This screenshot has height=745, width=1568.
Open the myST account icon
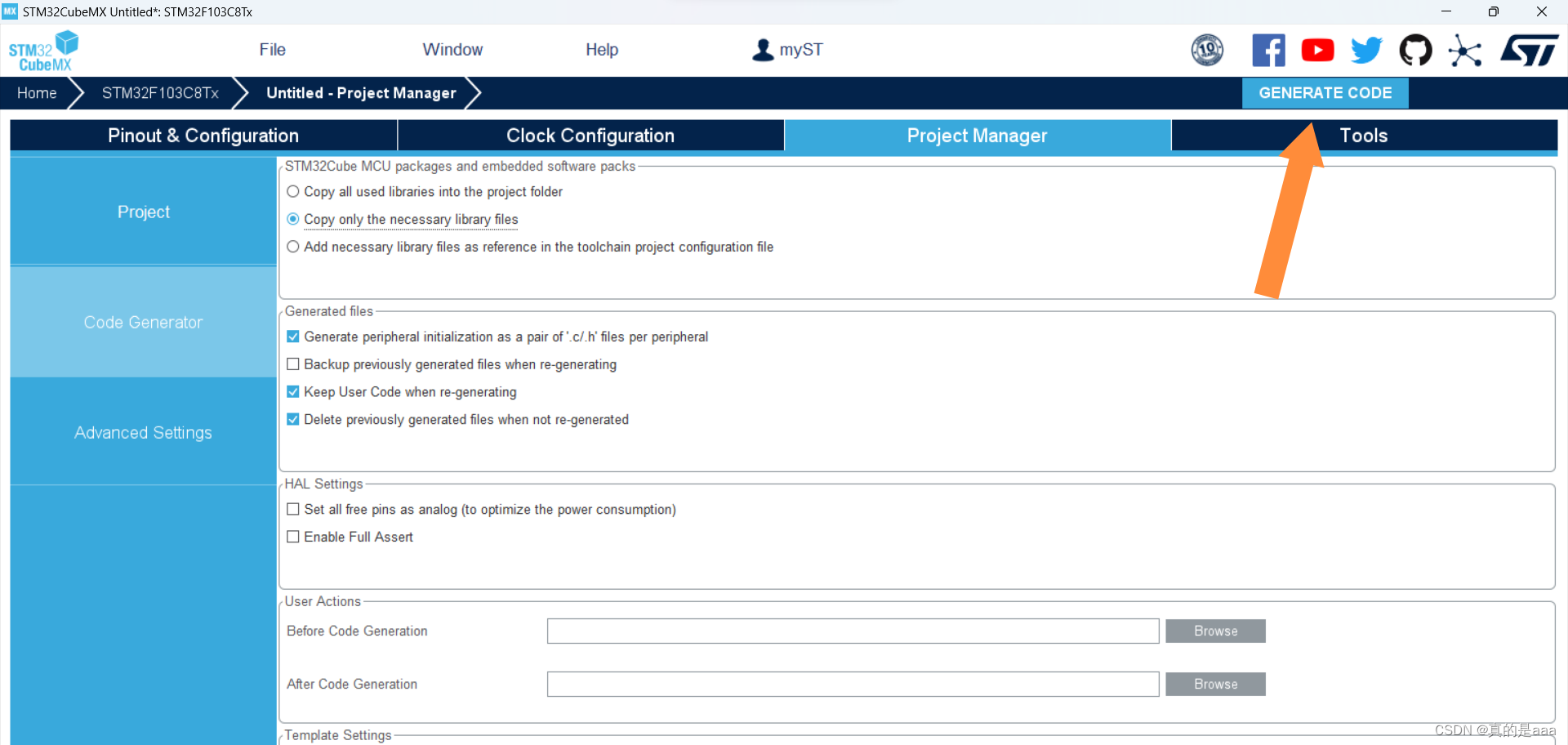tap(763, 50)
